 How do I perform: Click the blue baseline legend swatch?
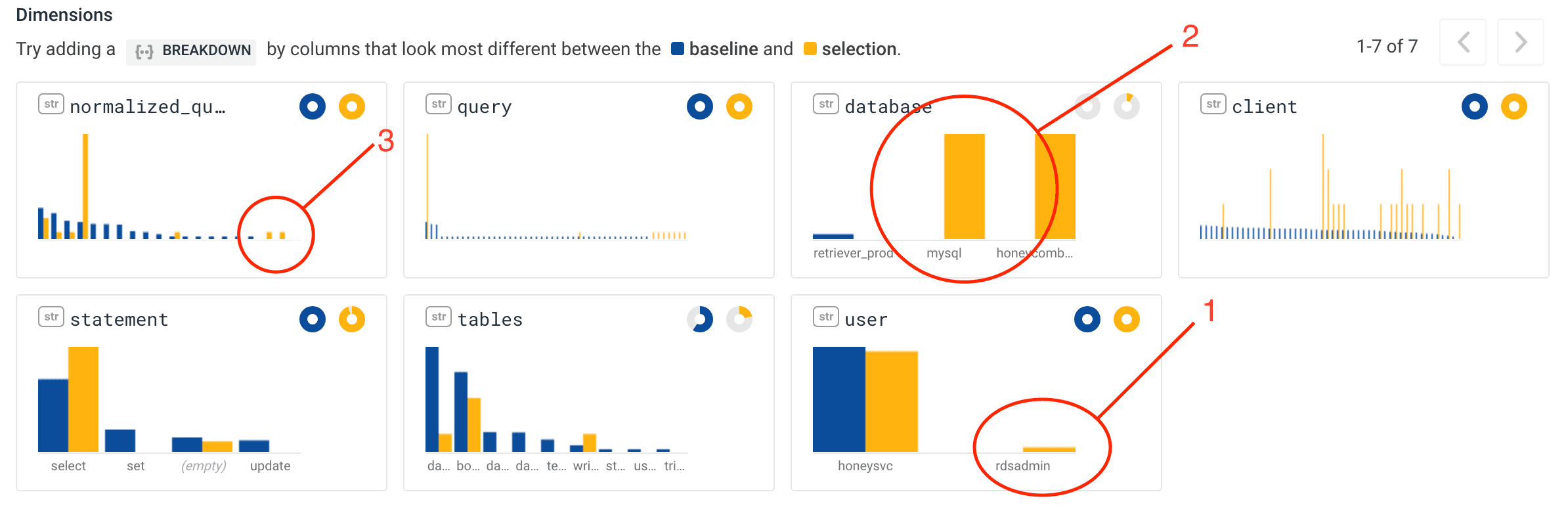click(x=678, y=49)
